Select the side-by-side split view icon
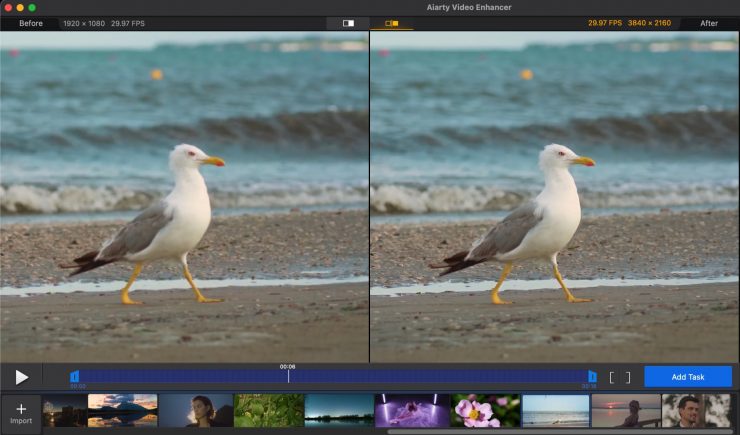Screen dimensions: 740x435 tap(391, 23)
